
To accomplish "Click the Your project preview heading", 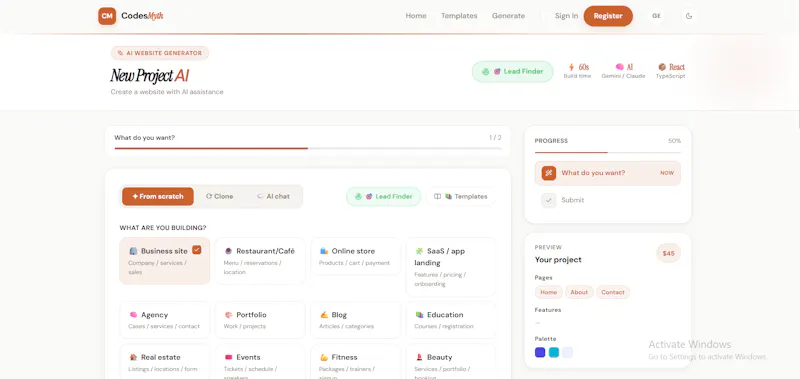I will (x=558, y=260).
